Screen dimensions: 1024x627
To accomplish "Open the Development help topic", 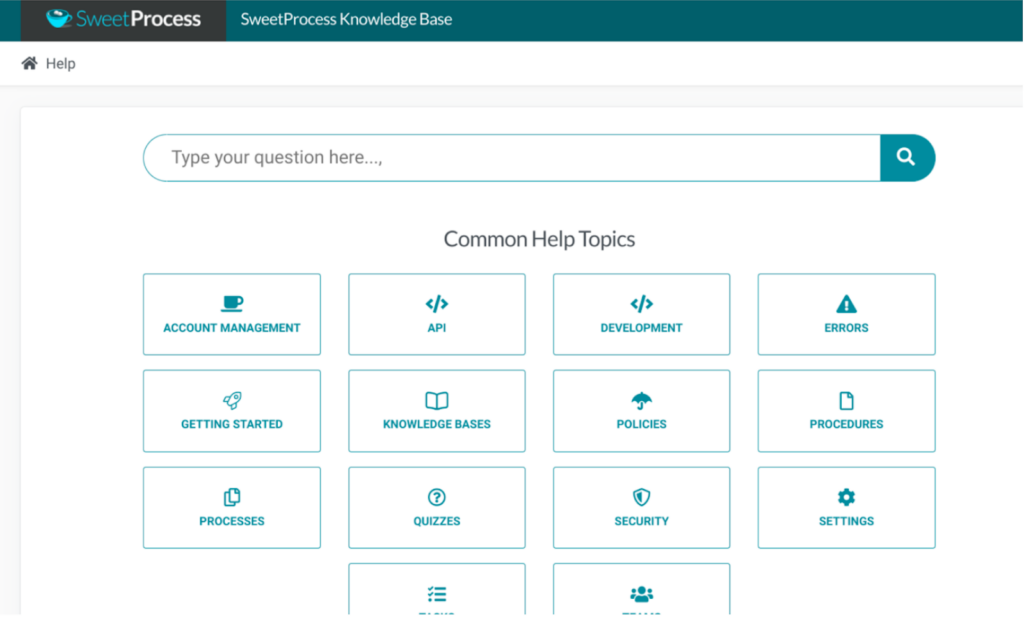I will click(x=641, y=314).
